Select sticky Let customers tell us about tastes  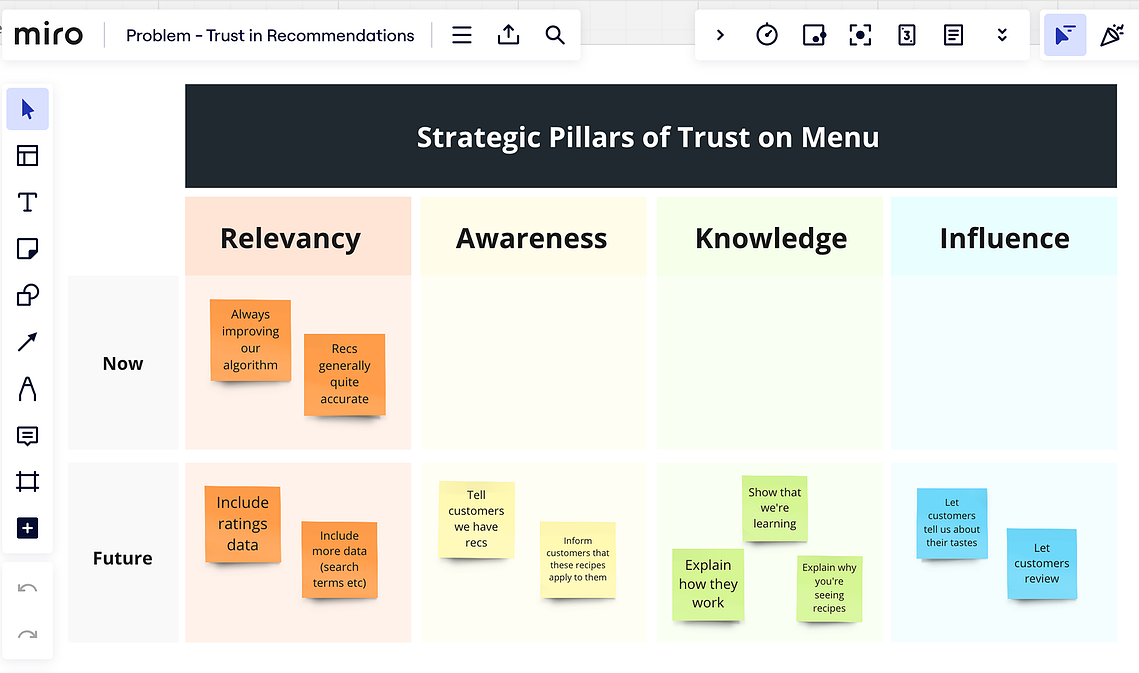tap(952, 523)
